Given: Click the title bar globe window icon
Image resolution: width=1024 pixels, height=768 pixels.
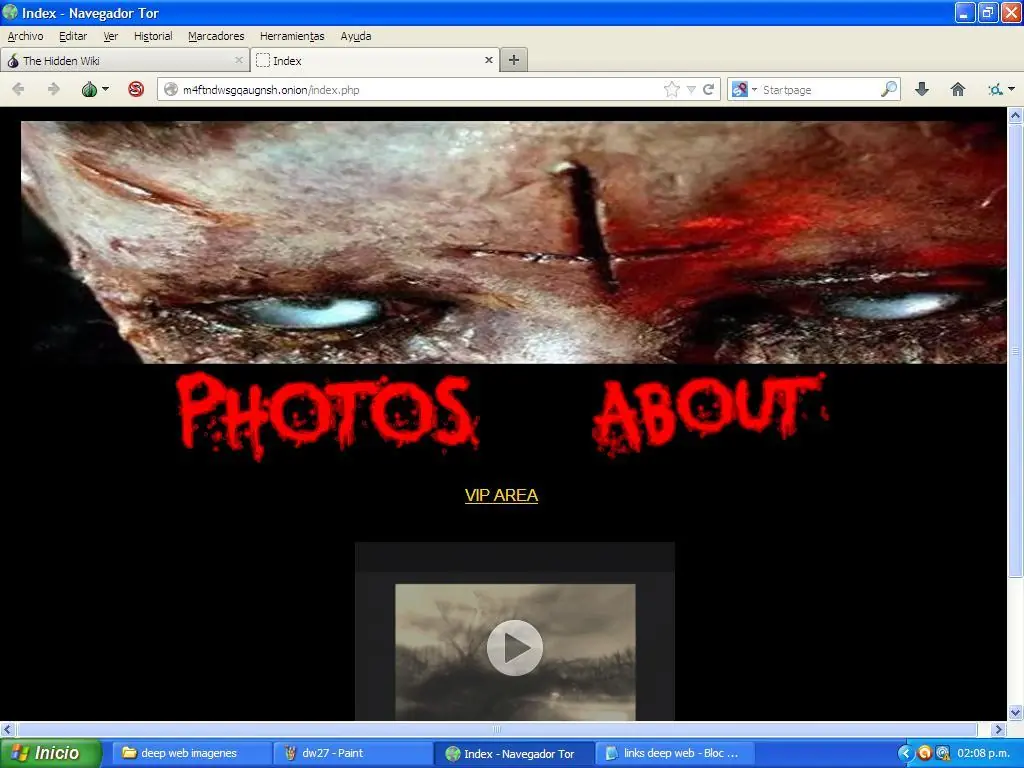Looking at the screenshot, I should pos(10,12).
